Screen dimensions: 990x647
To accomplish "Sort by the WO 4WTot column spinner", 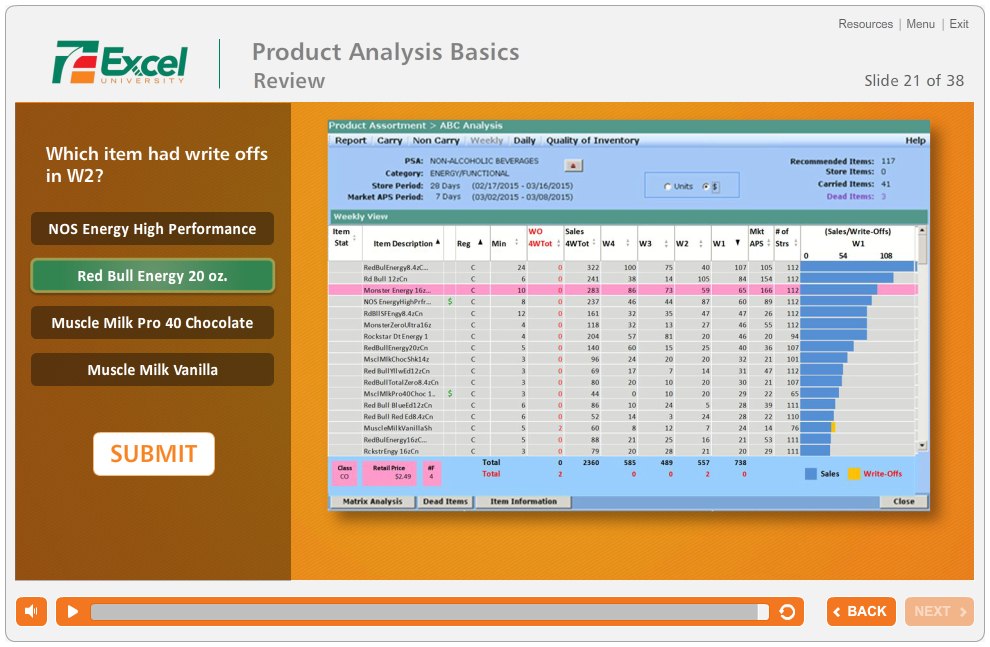I will [x=559, y=244].
